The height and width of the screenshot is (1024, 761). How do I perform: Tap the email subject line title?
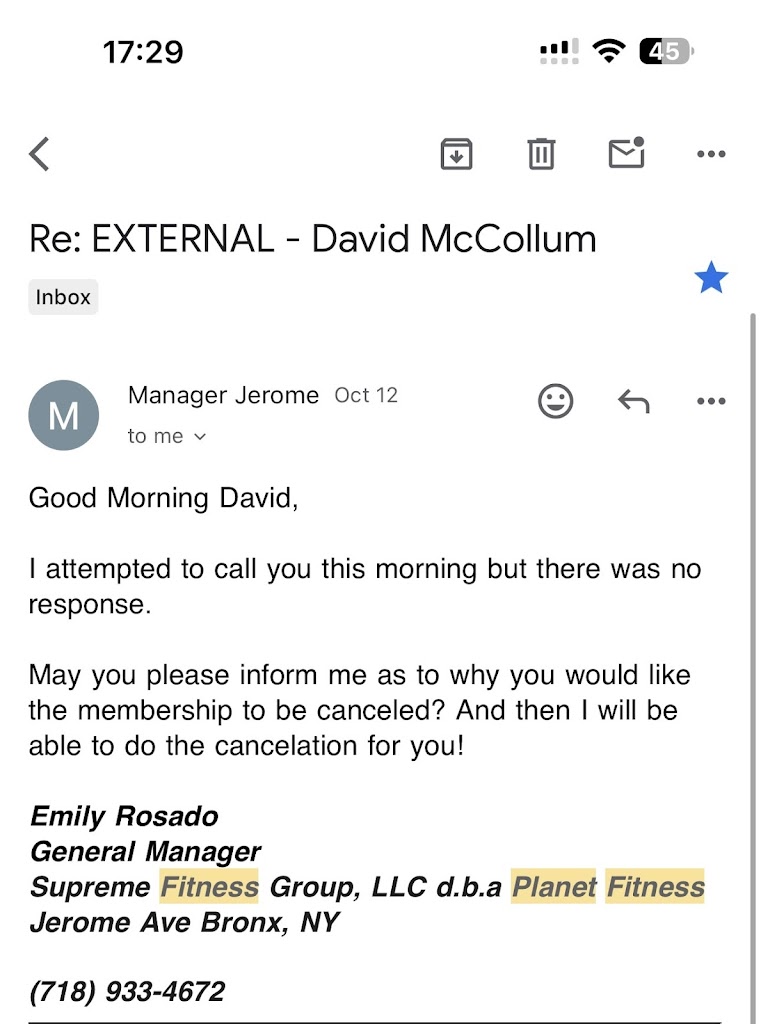(313, 239)
